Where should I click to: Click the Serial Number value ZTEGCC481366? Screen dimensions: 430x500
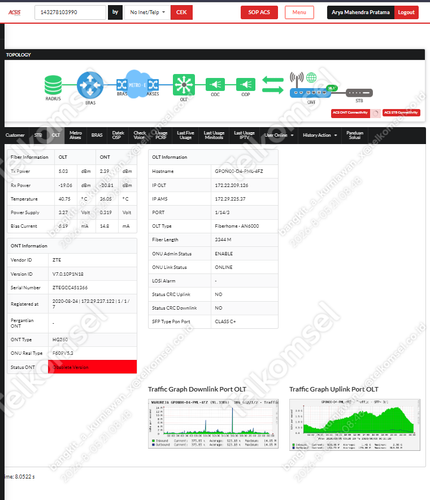tap(70, 288)
